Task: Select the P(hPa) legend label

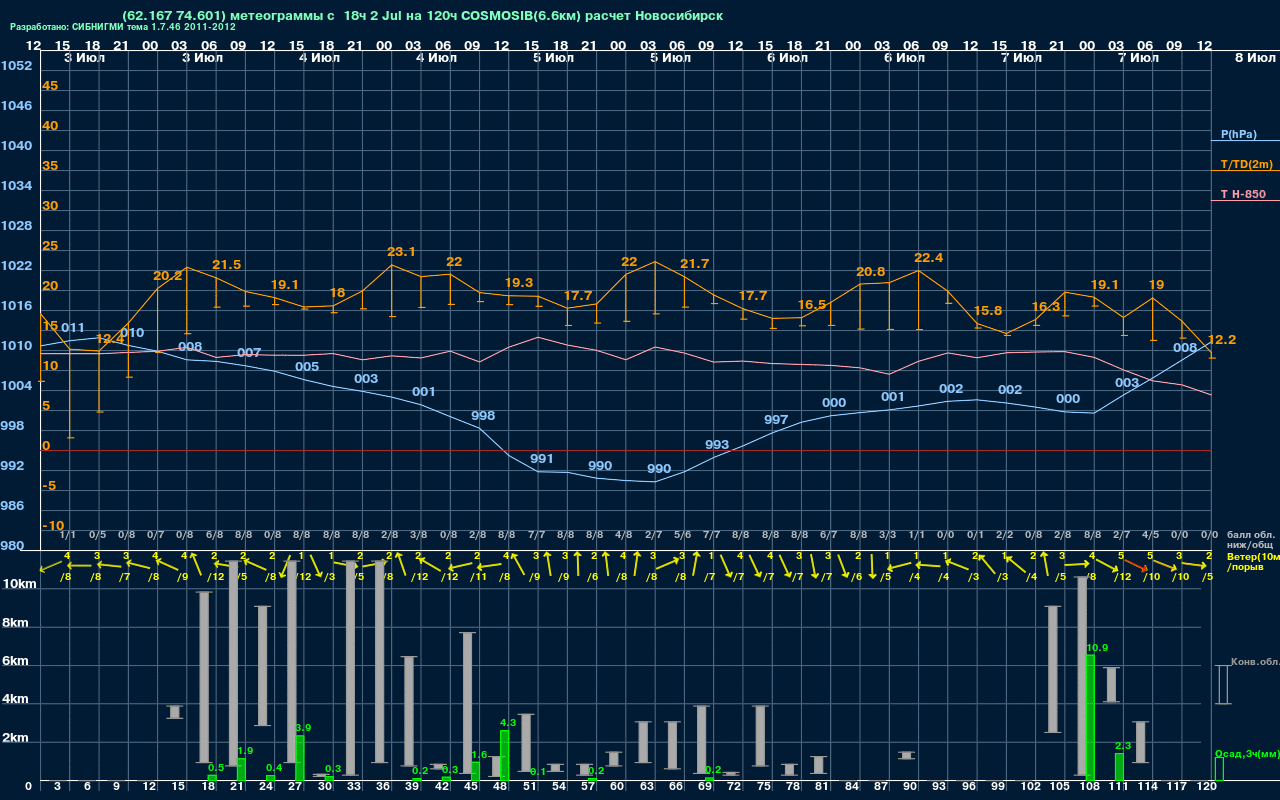Action: tap(1238, 134)
